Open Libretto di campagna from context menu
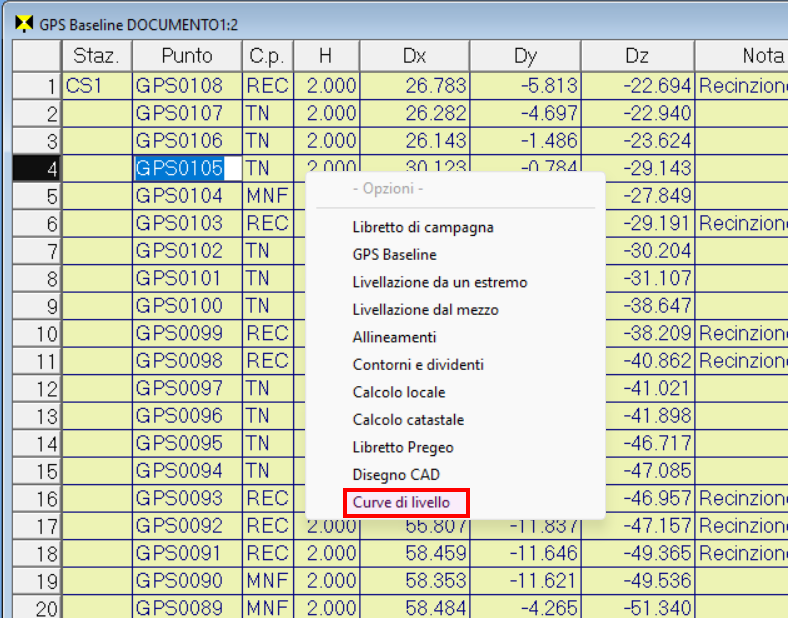 point(422,227)
